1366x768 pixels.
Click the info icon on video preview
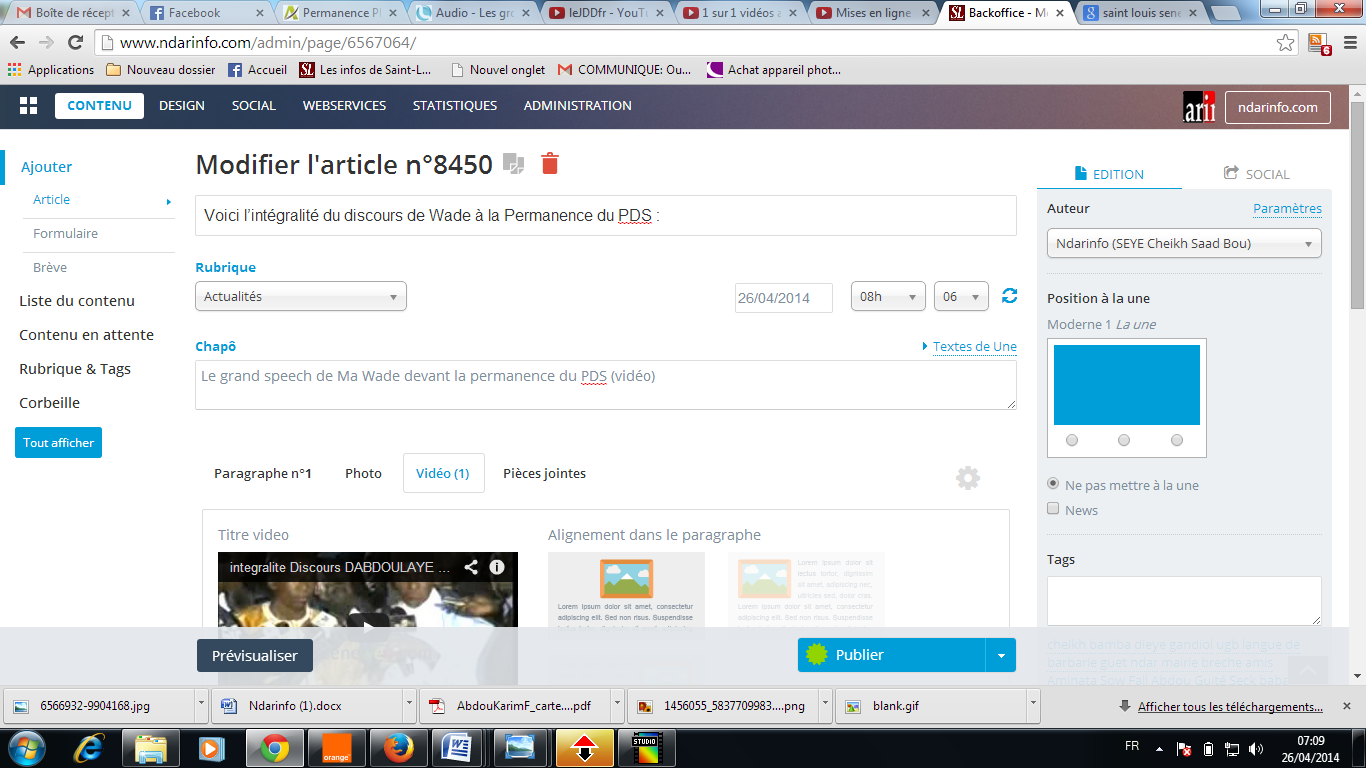tap(497, 567)
